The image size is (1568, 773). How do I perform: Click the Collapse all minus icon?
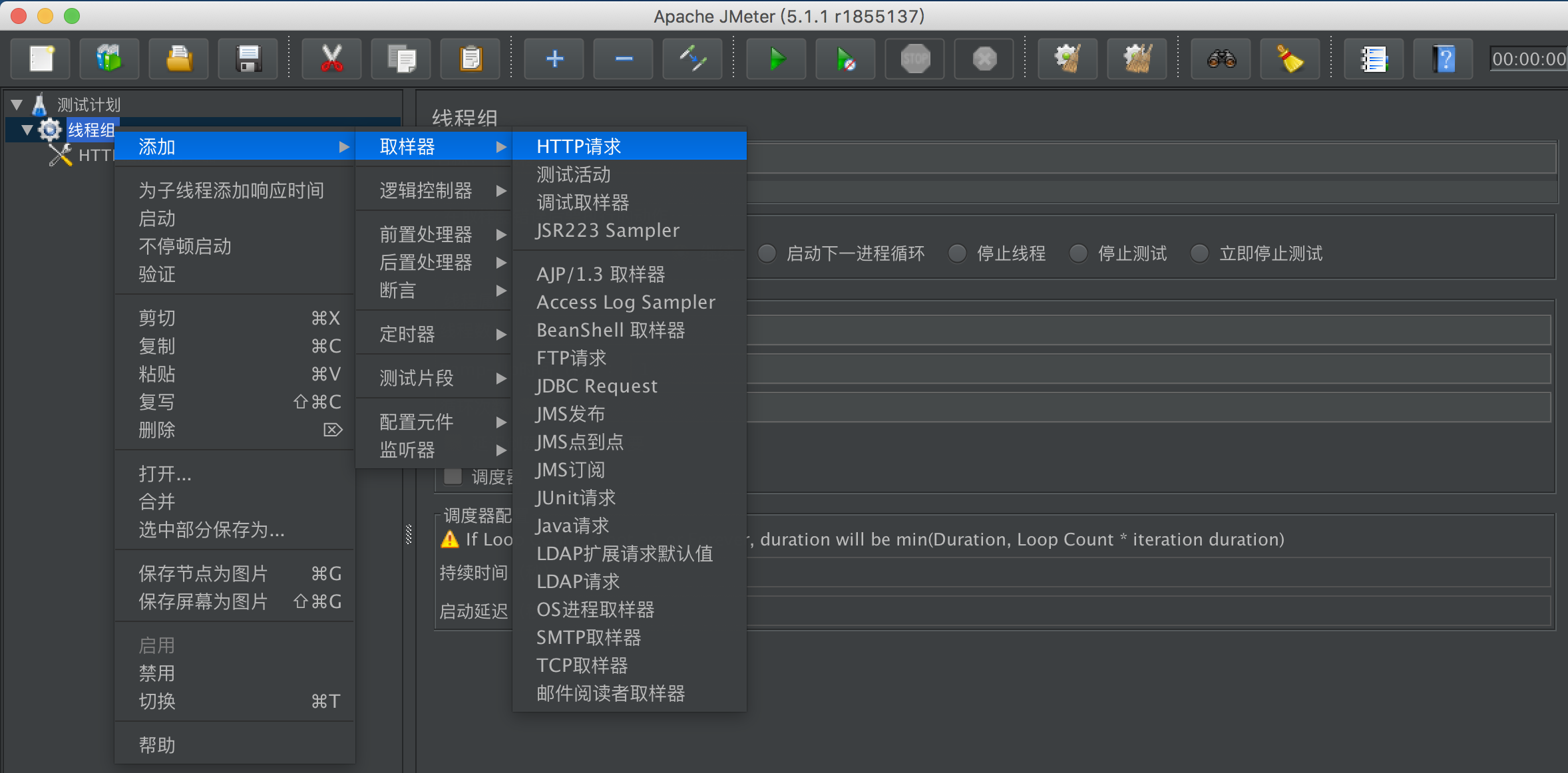[624, 59]
